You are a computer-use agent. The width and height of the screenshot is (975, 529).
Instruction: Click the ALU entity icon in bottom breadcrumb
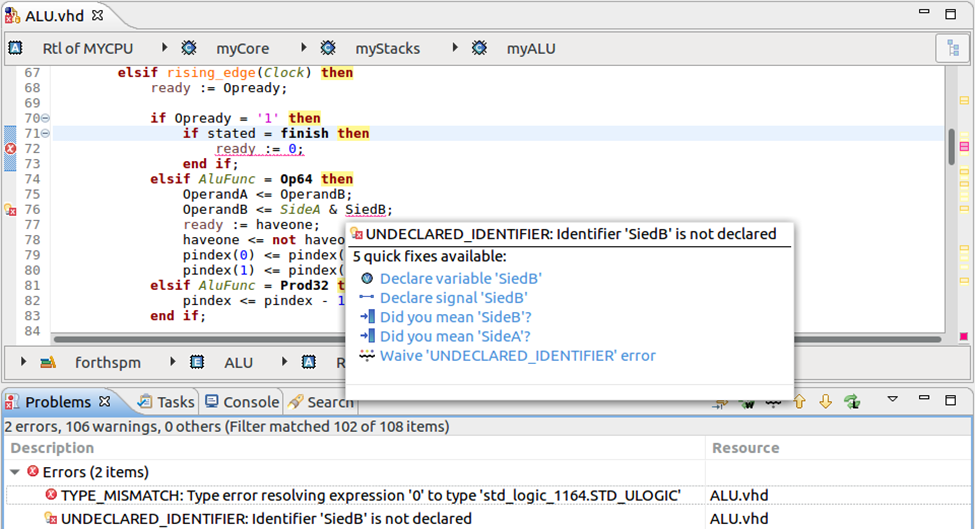[196, 362]
